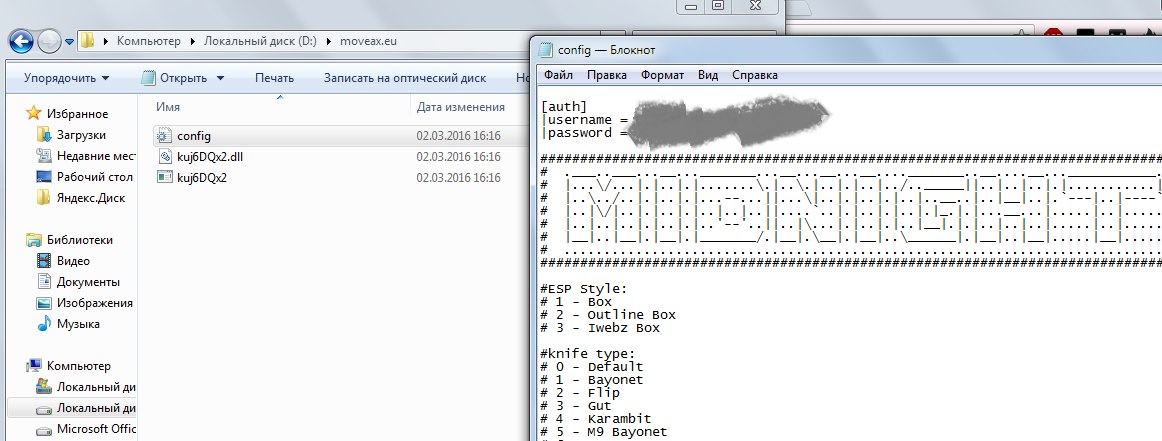
Task: Open the recent locations dropdown arrow
Action: [x=70, y=42]
